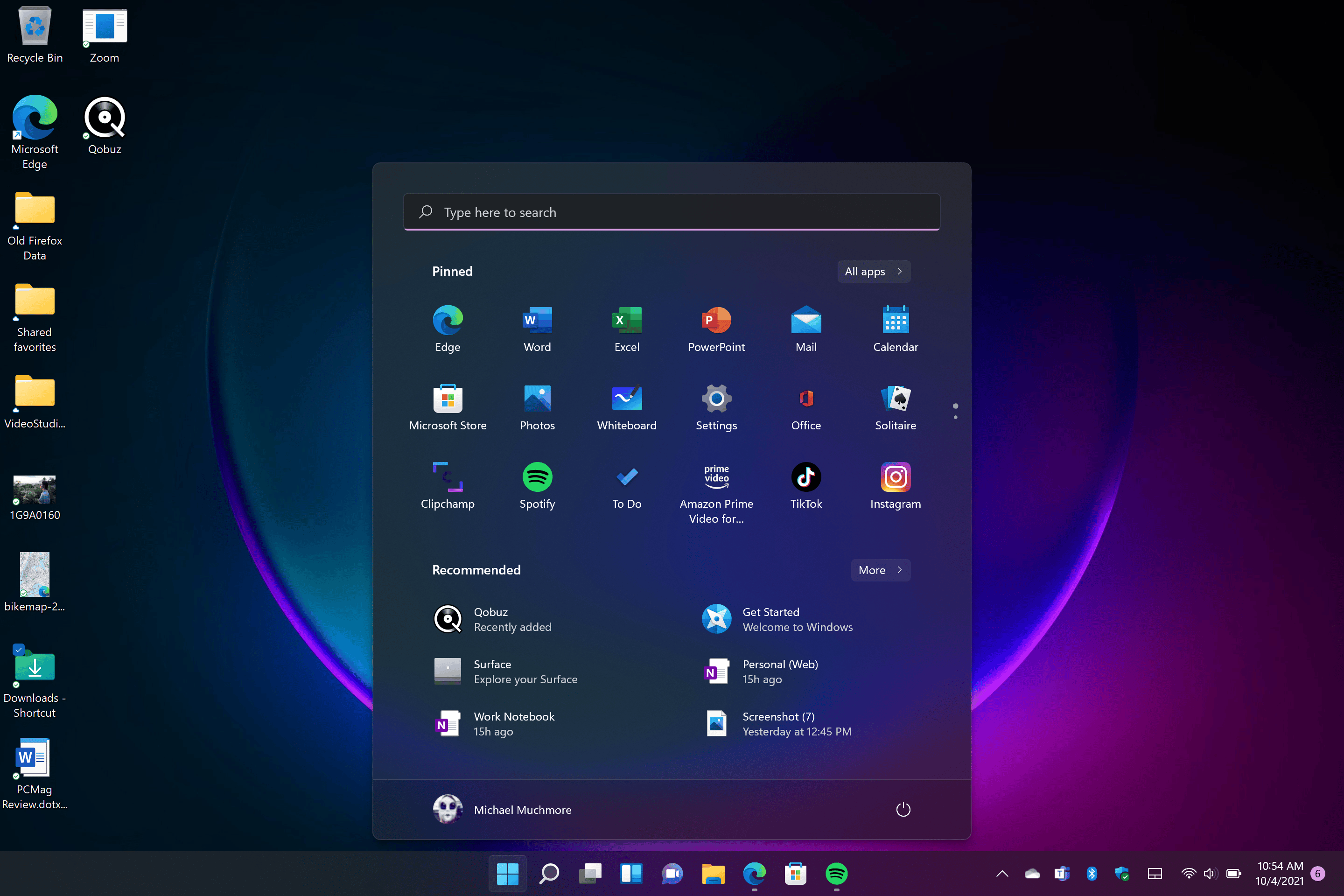
Task: Click the power button icon
Action: coord(903,809)
